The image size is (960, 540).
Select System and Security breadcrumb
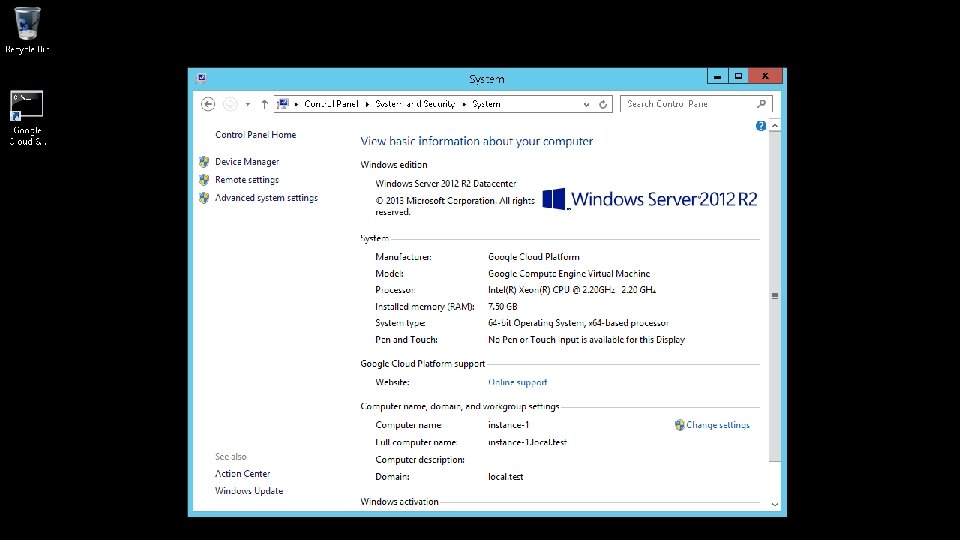tap(415, 104)
